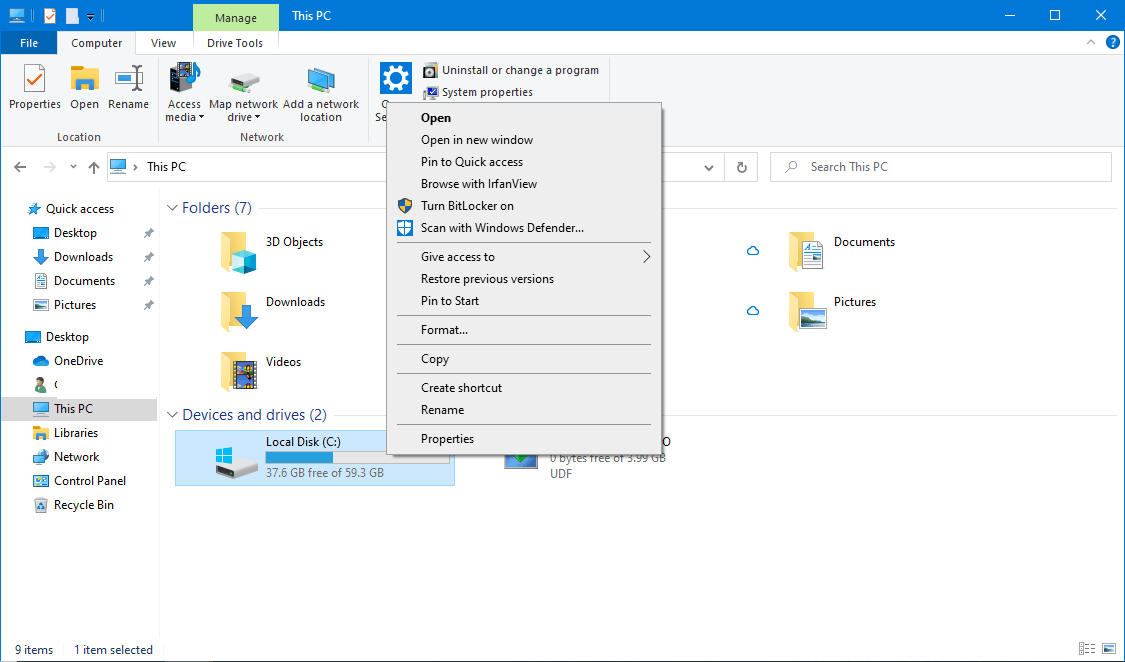Click the Refresh button beside address bar
This screenshot has height=662, width=1125.
tap(742, 168)
